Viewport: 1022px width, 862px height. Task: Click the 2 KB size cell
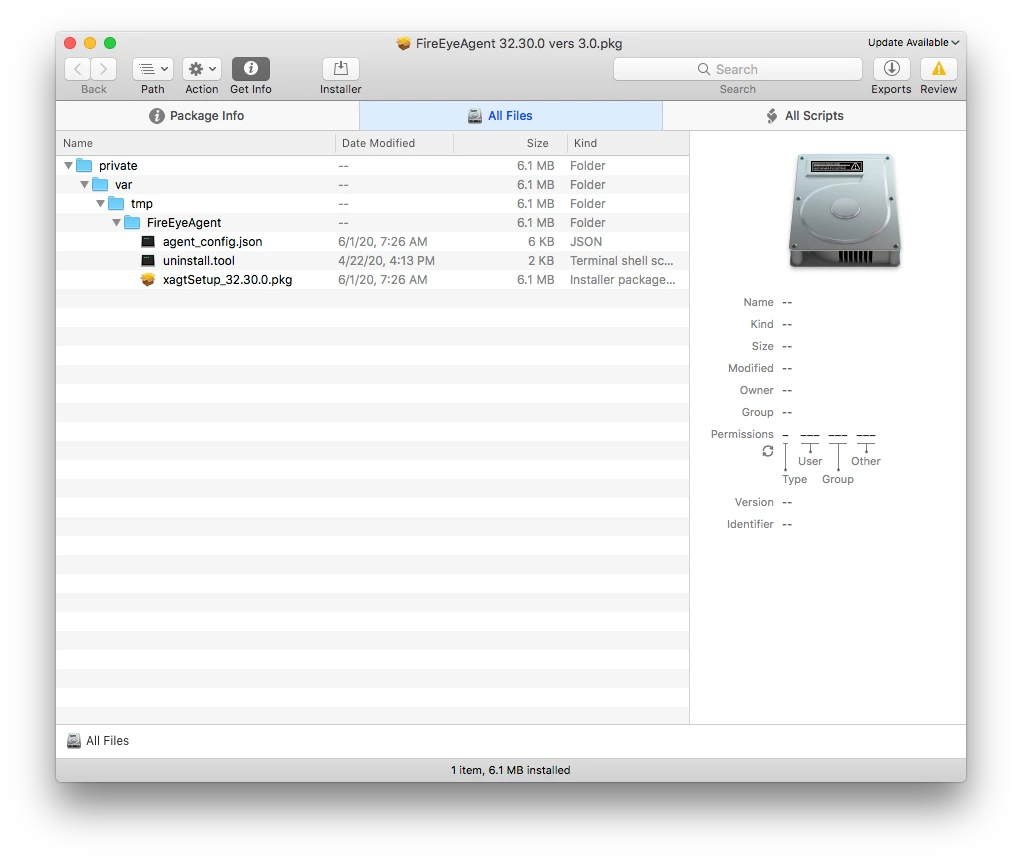click(x=541, y=261)
